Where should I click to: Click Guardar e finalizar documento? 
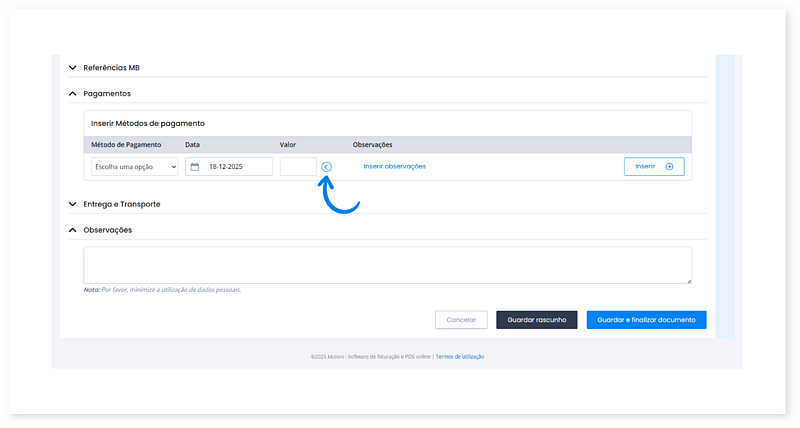(x=646, y=320)
